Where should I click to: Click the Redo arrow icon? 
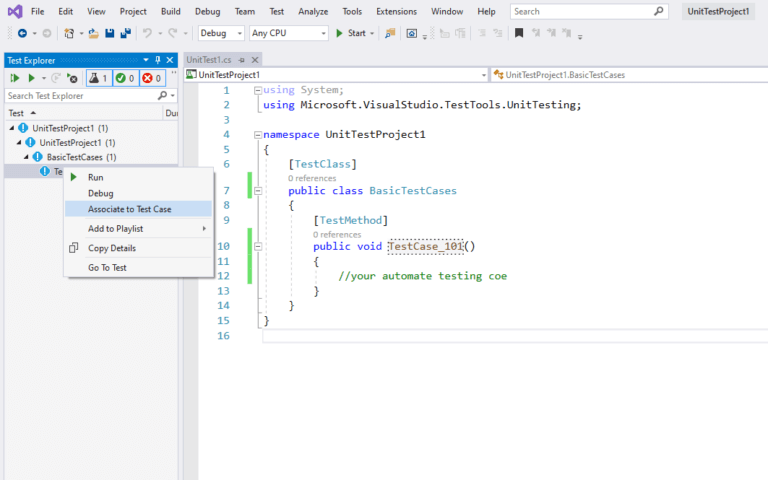pos(172,33)
